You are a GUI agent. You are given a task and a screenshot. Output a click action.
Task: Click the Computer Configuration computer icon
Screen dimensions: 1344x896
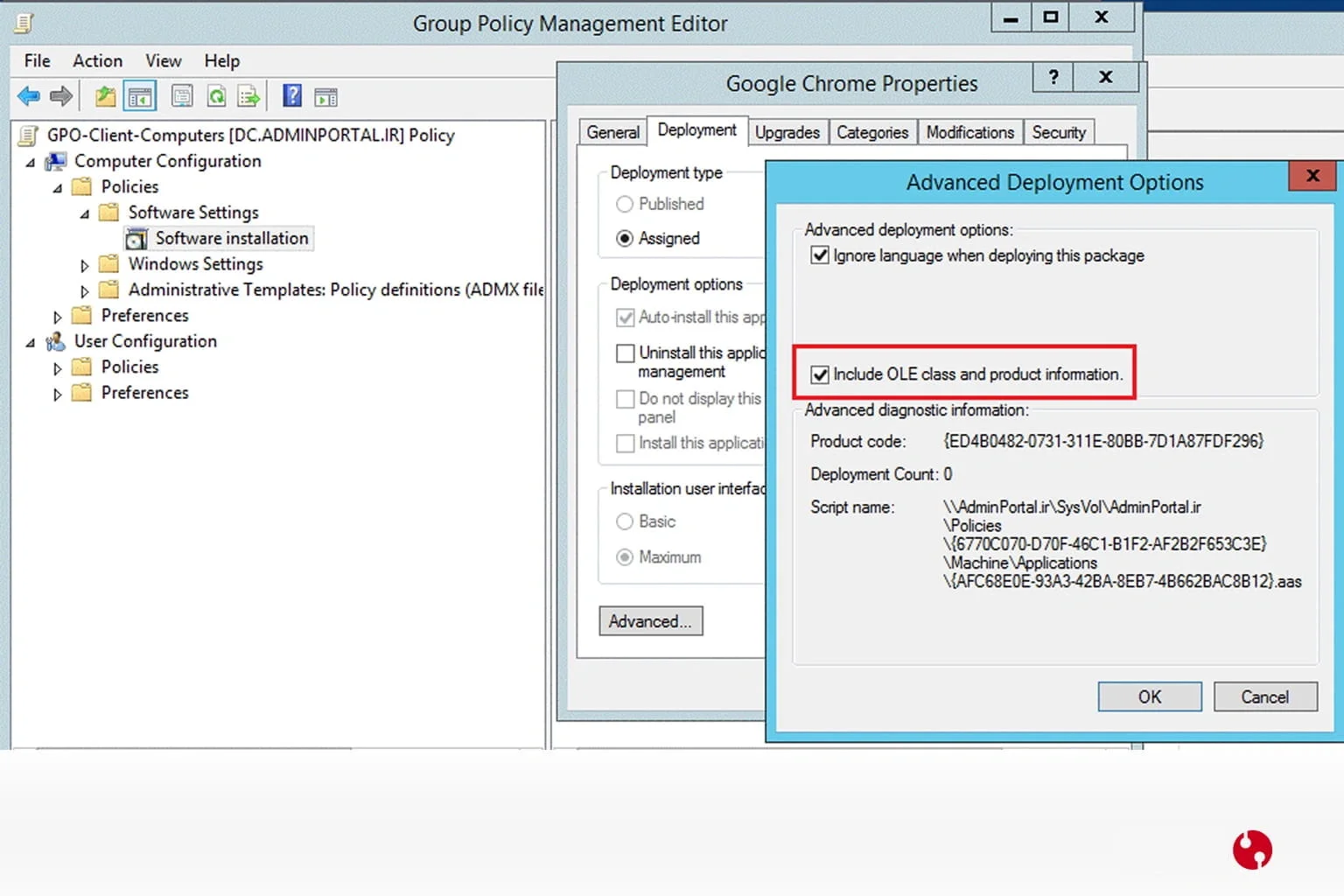56,161
